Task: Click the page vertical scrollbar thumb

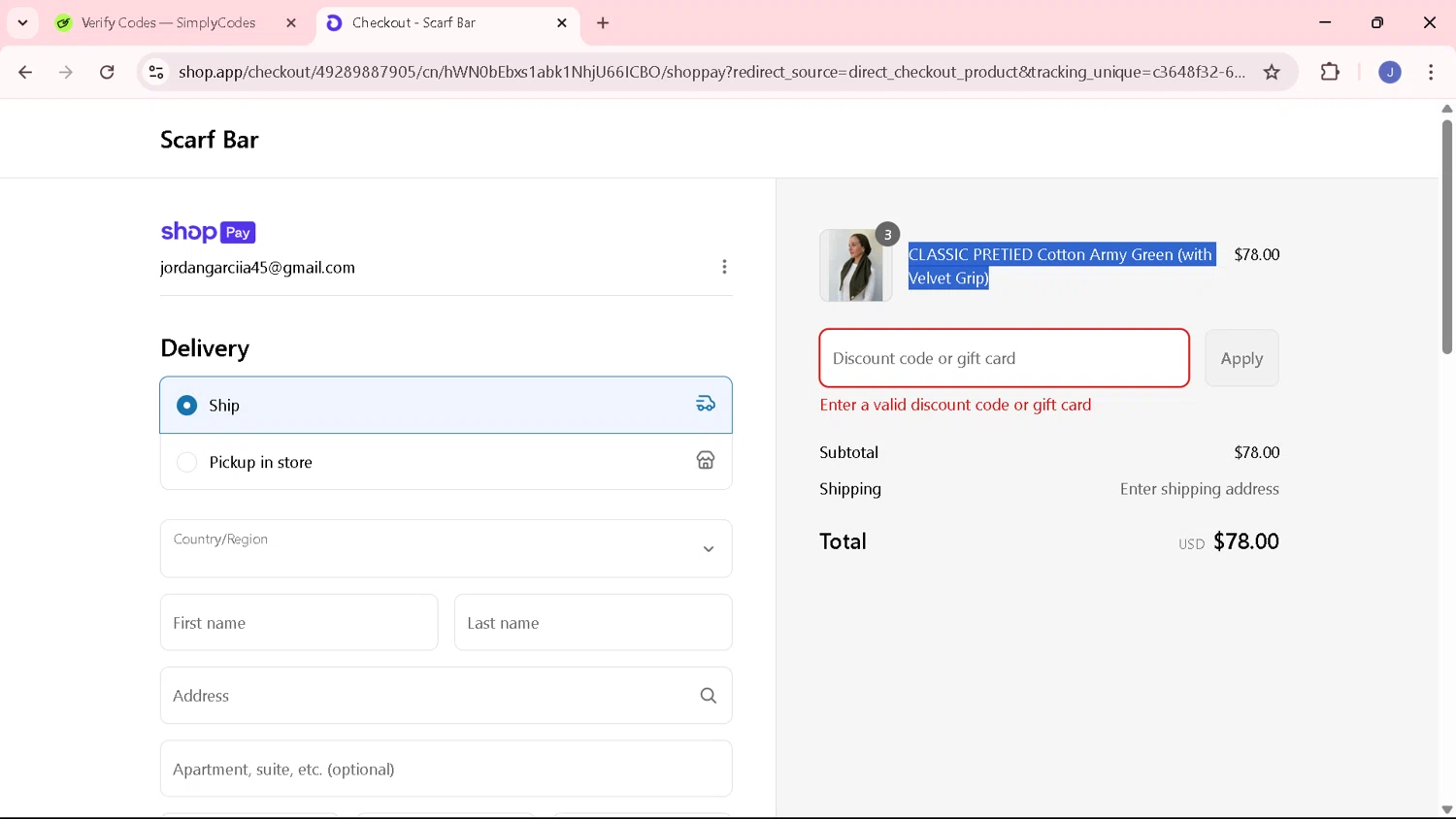Action: tap(1446, 237)
